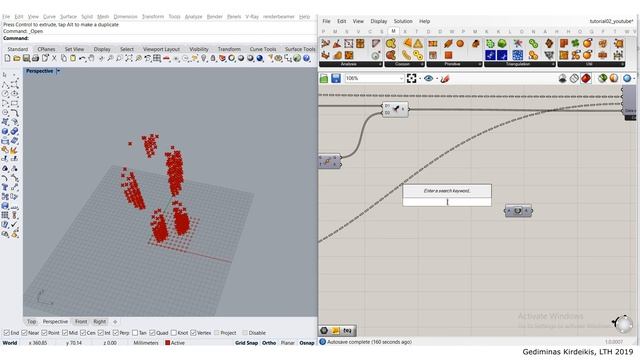Click the Zoom Extents frame icon in Grasshopper
Screen dimensions: 640x360
click(x=411, y=78)
